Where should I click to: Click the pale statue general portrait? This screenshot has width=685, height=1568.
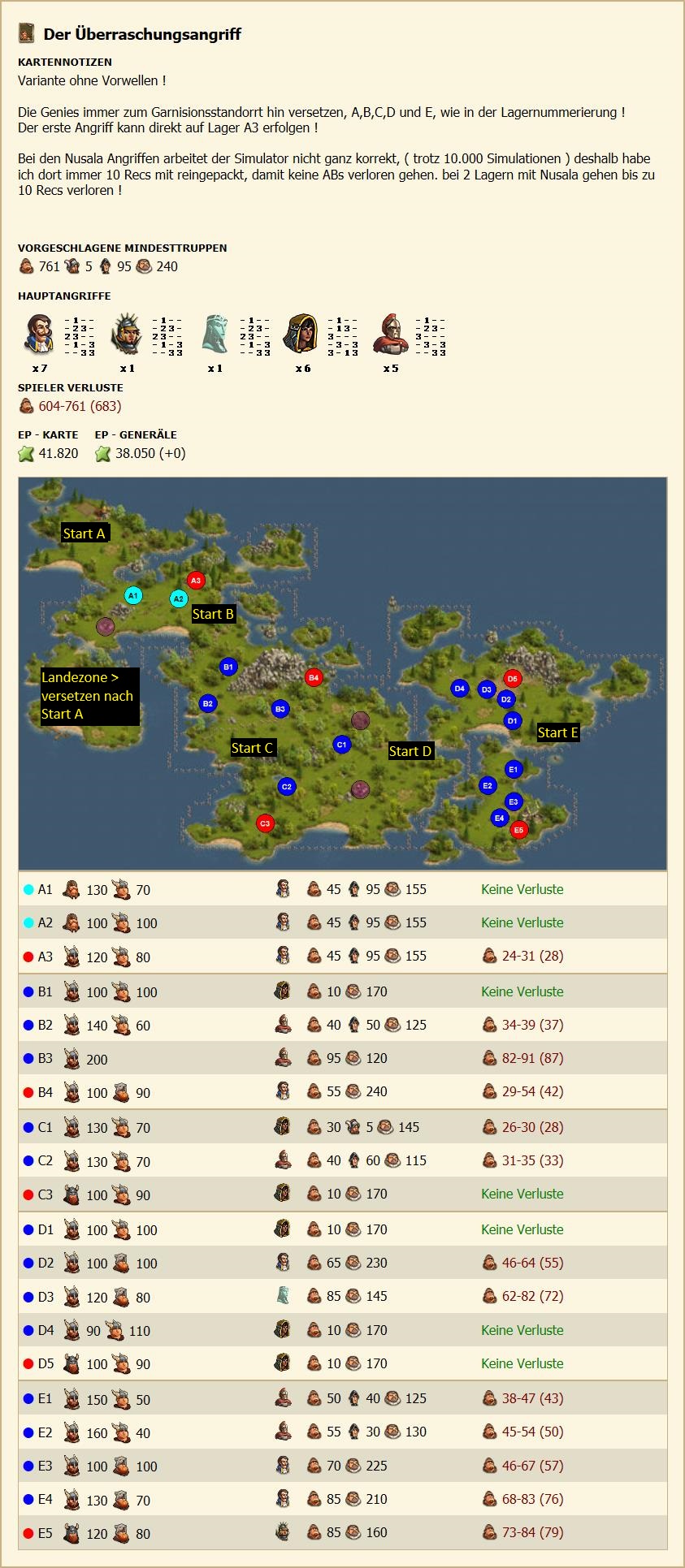point(215,334)
